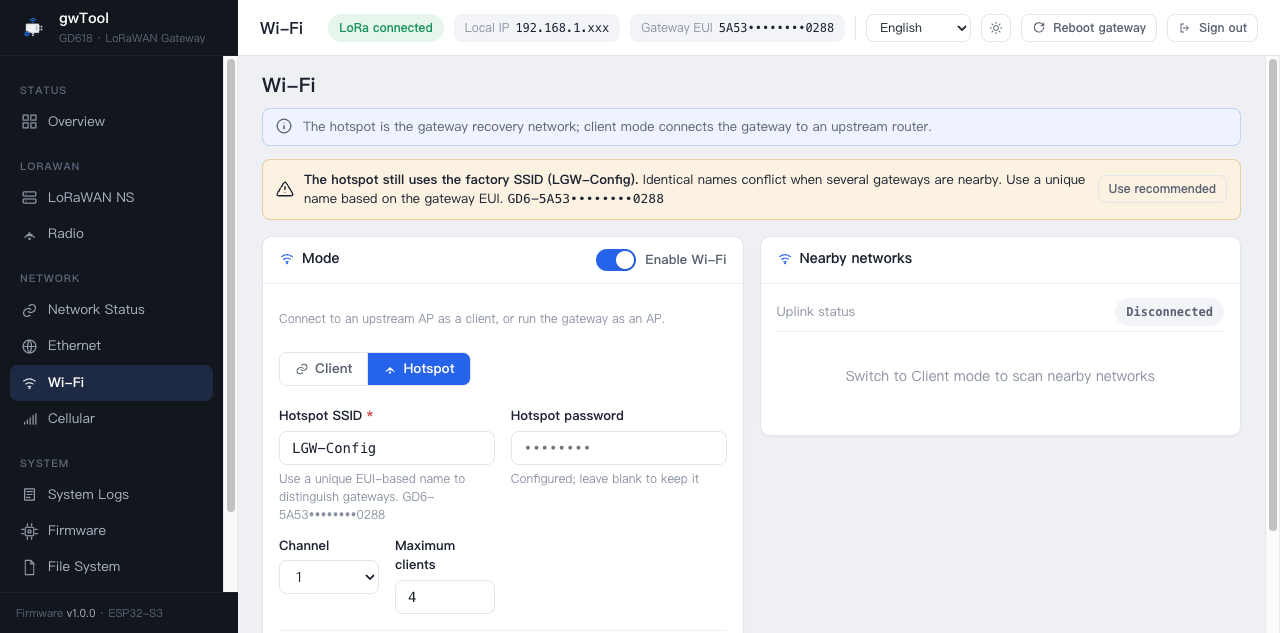Open System Logs in the sidebar

tap(111, 494)
